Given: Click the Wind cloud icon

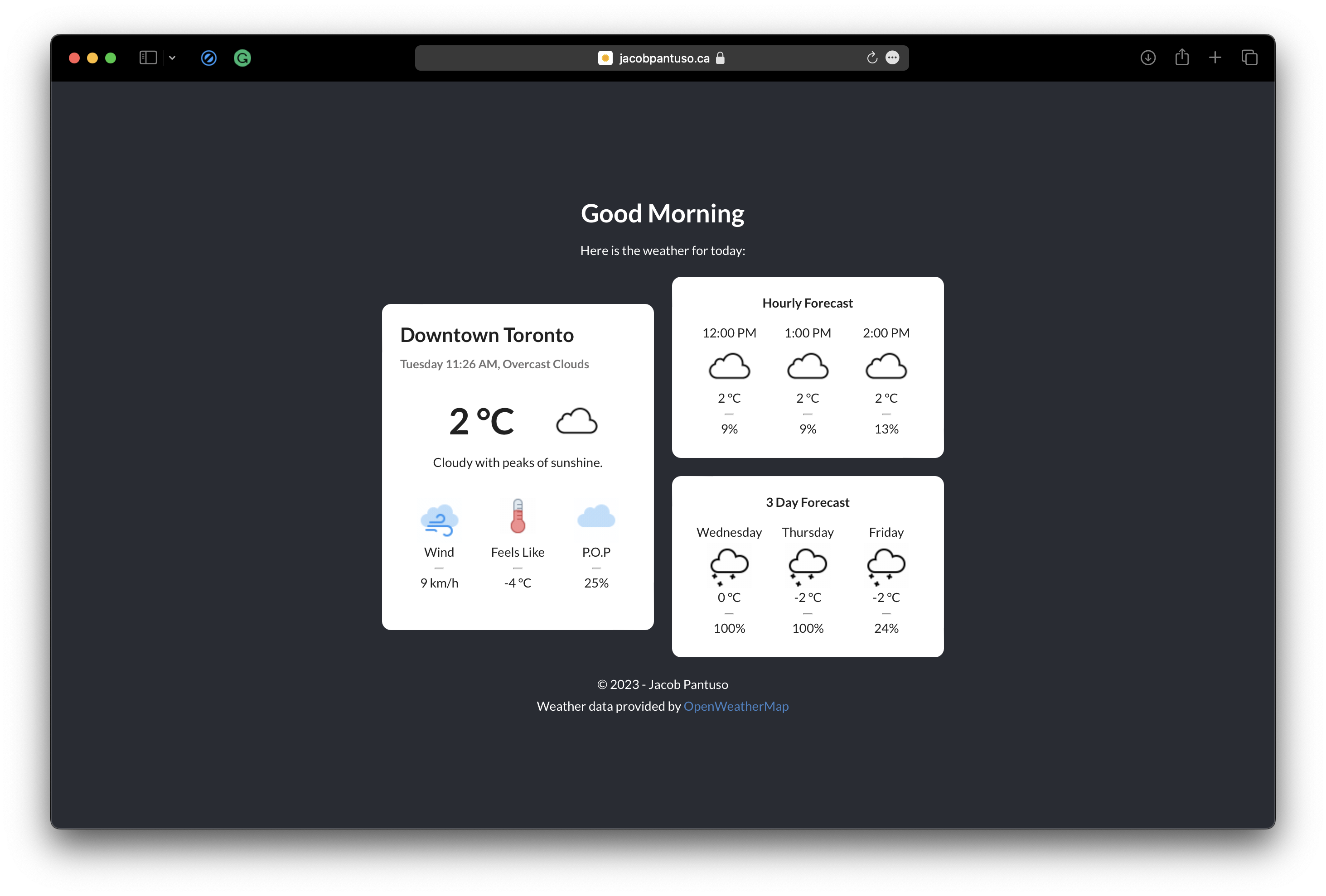Looking at the screenshot, I should [x=439, y=519].
